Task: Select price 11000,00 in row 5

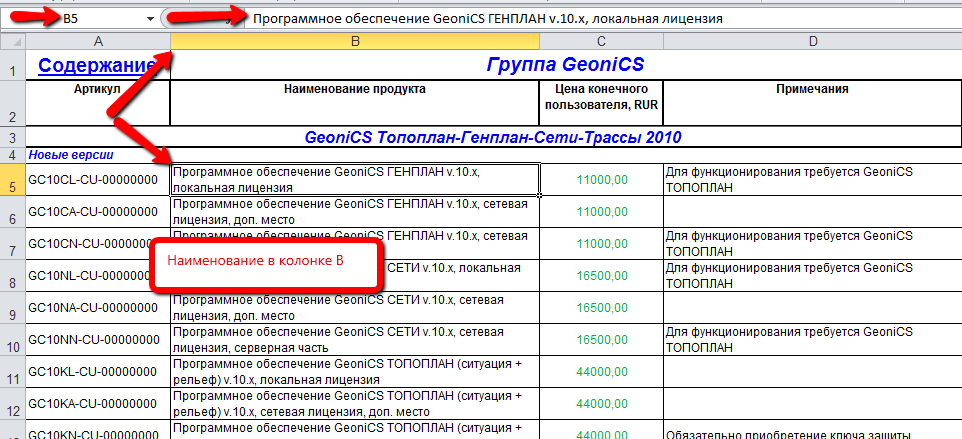Action: [x=601, y=179]
